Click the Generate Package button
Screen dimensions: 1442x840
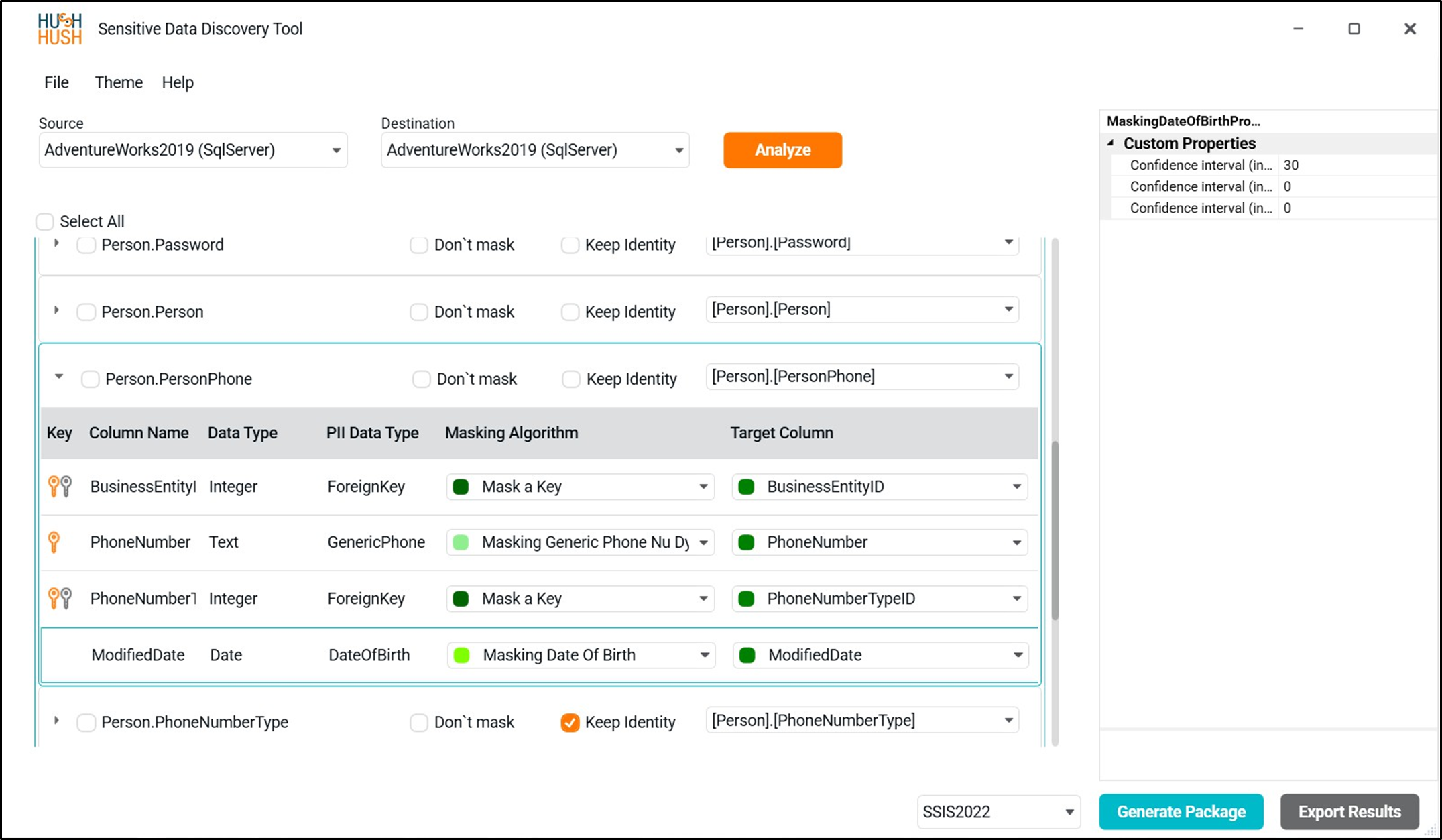pyautogui.click(x=1181, y=812)
